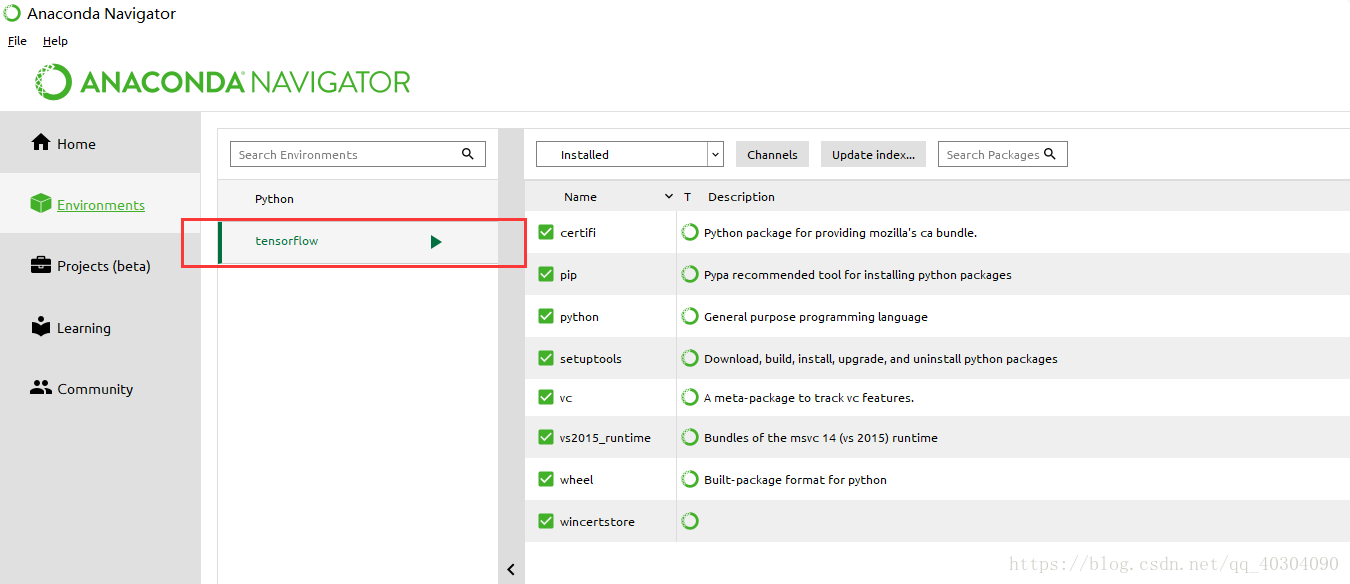
Task: Click the pip package type circle icon
Action: [x=690, y=274]
